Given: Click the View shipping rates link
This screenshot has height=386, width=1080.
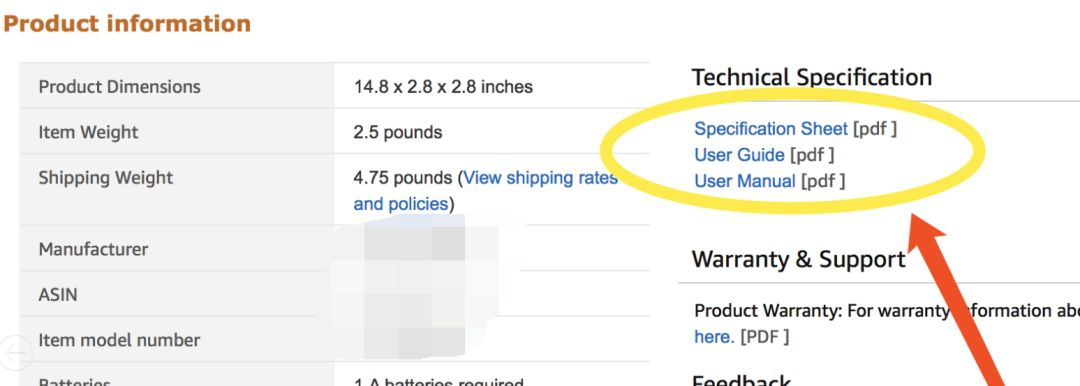Looking at the screenshot, I should pos(541,178).
